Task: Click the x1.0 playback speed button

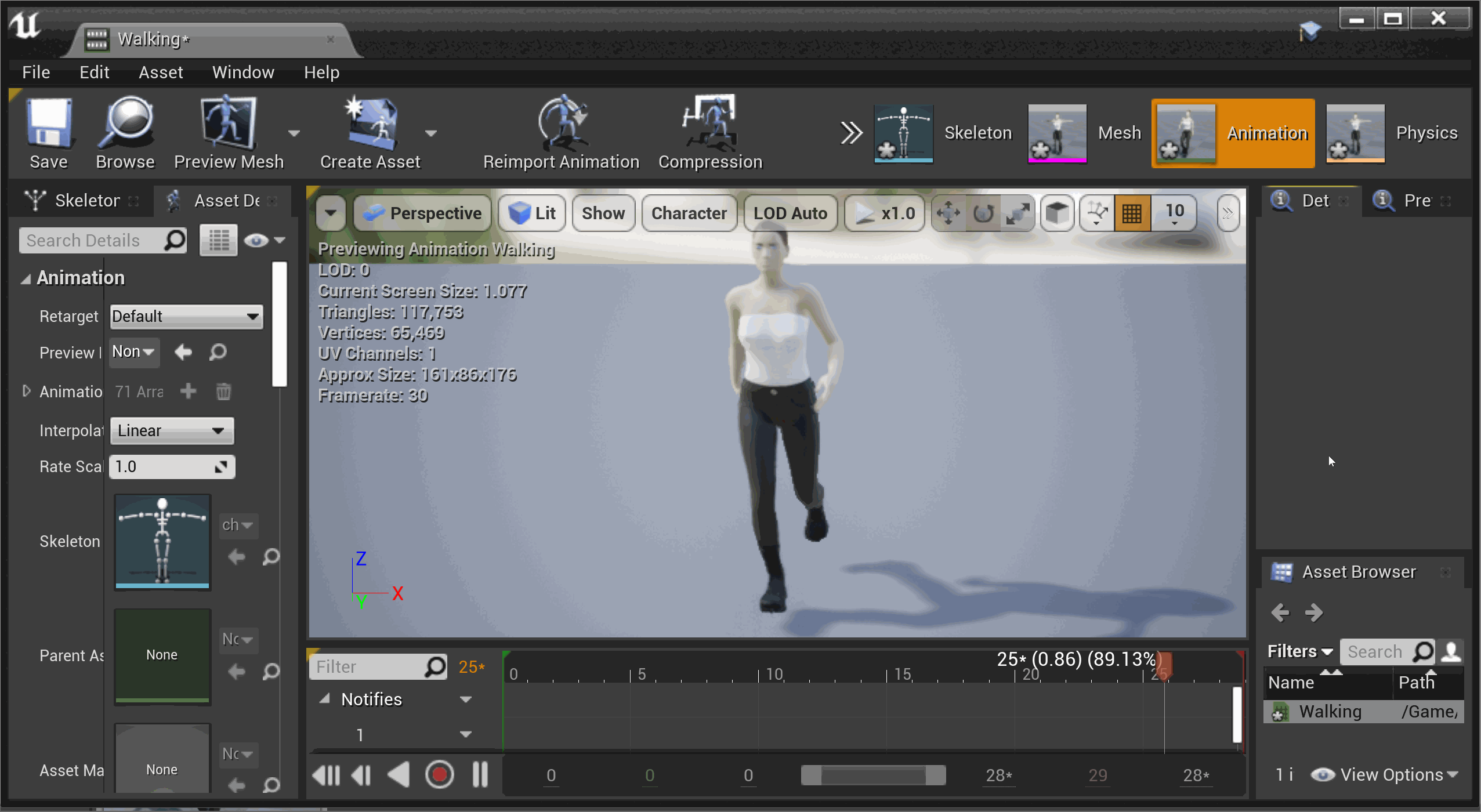Action: click(883, 213)
